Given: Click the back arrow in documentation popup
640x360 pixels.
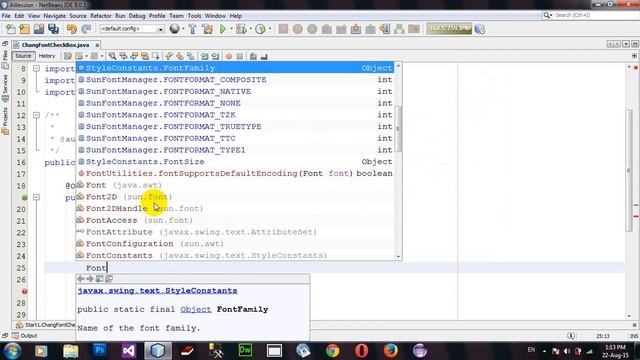Looking at the screenshot, I should [x=81, y=279].
